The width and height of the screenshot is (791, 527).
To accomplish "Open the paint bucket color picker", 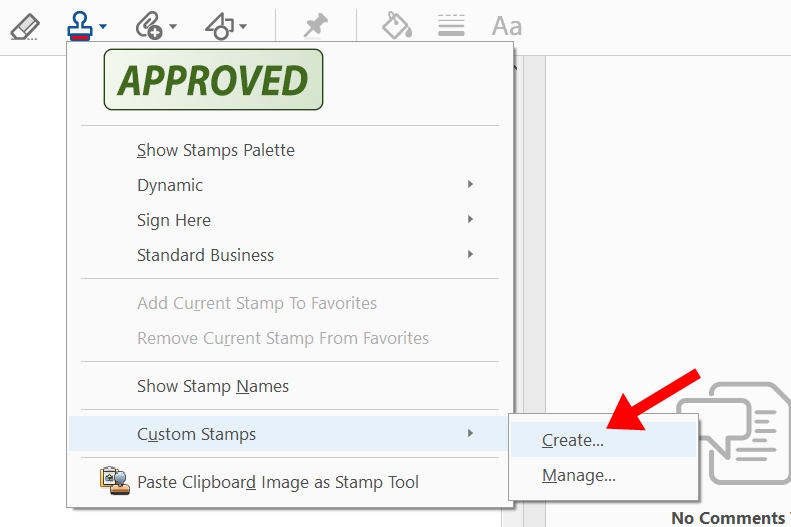I will click(397, 26).
